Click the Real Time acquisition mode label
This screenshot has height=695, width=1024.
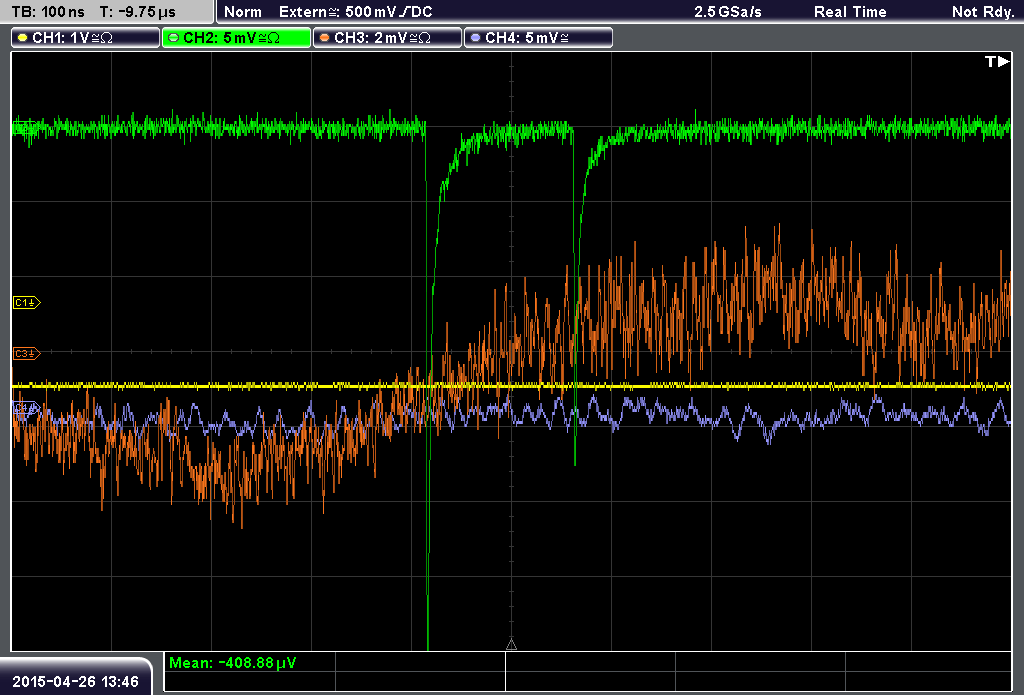[850, 12]
